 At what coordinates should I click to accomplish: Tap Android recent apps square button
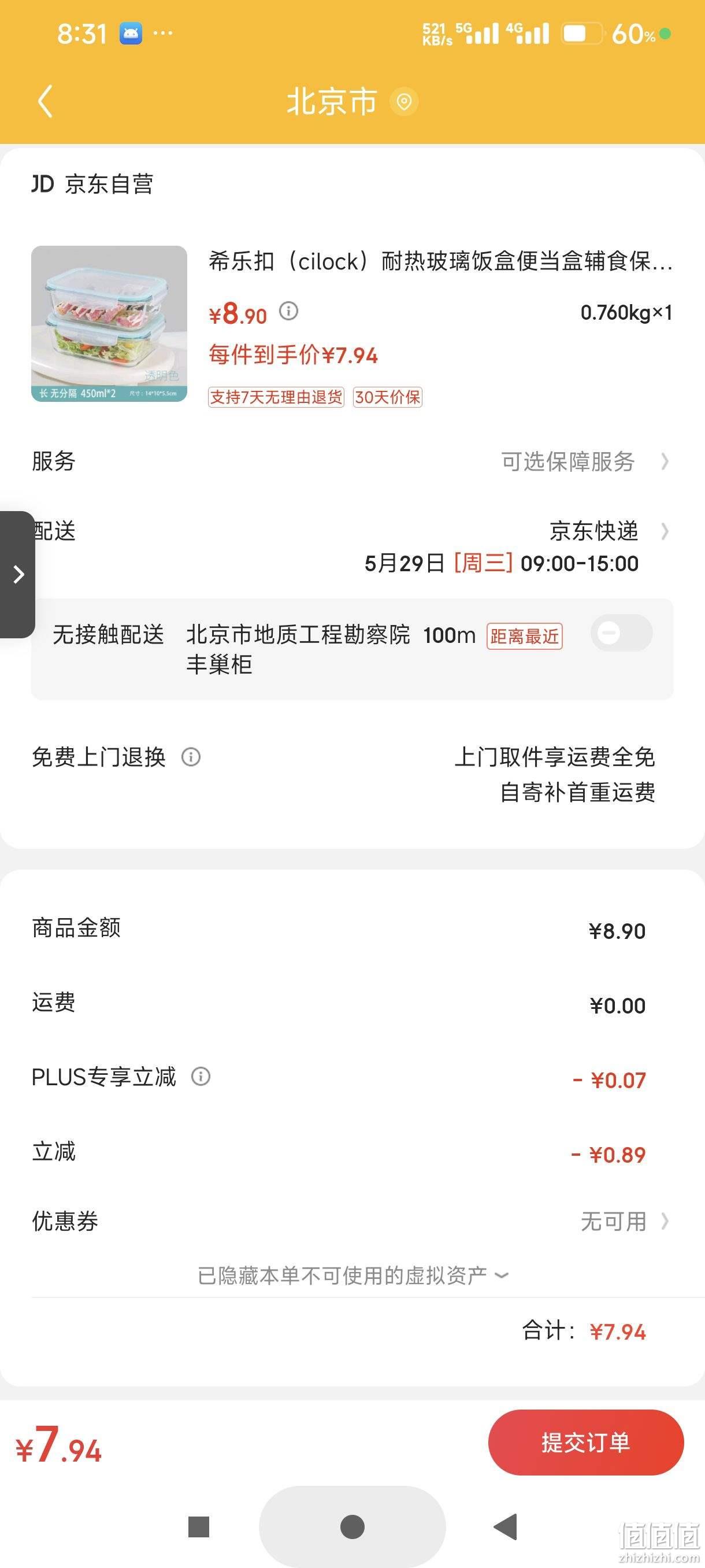(x=199, y=1526)
